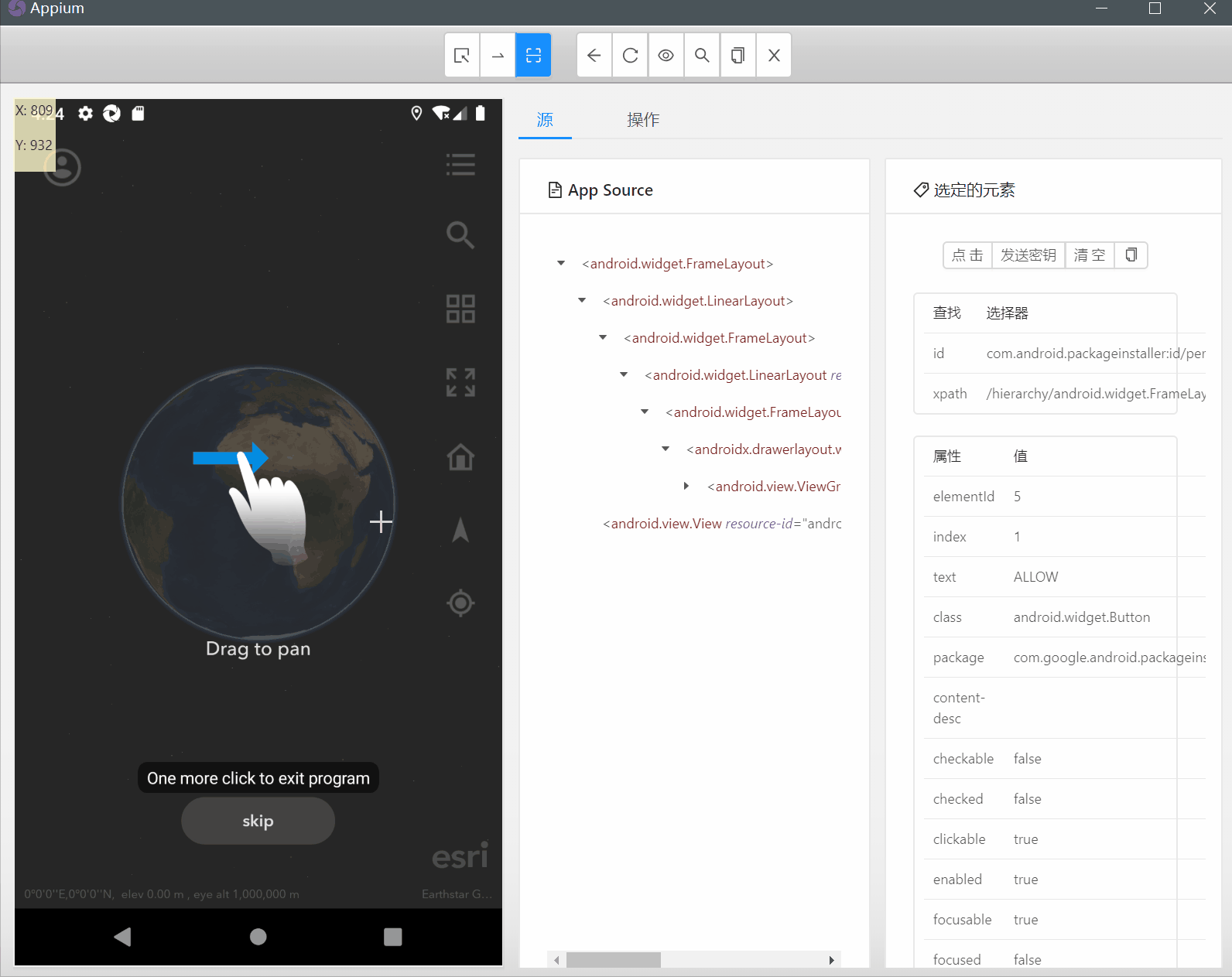Click the App Source panel scrollbar thumb

[614, 960]
